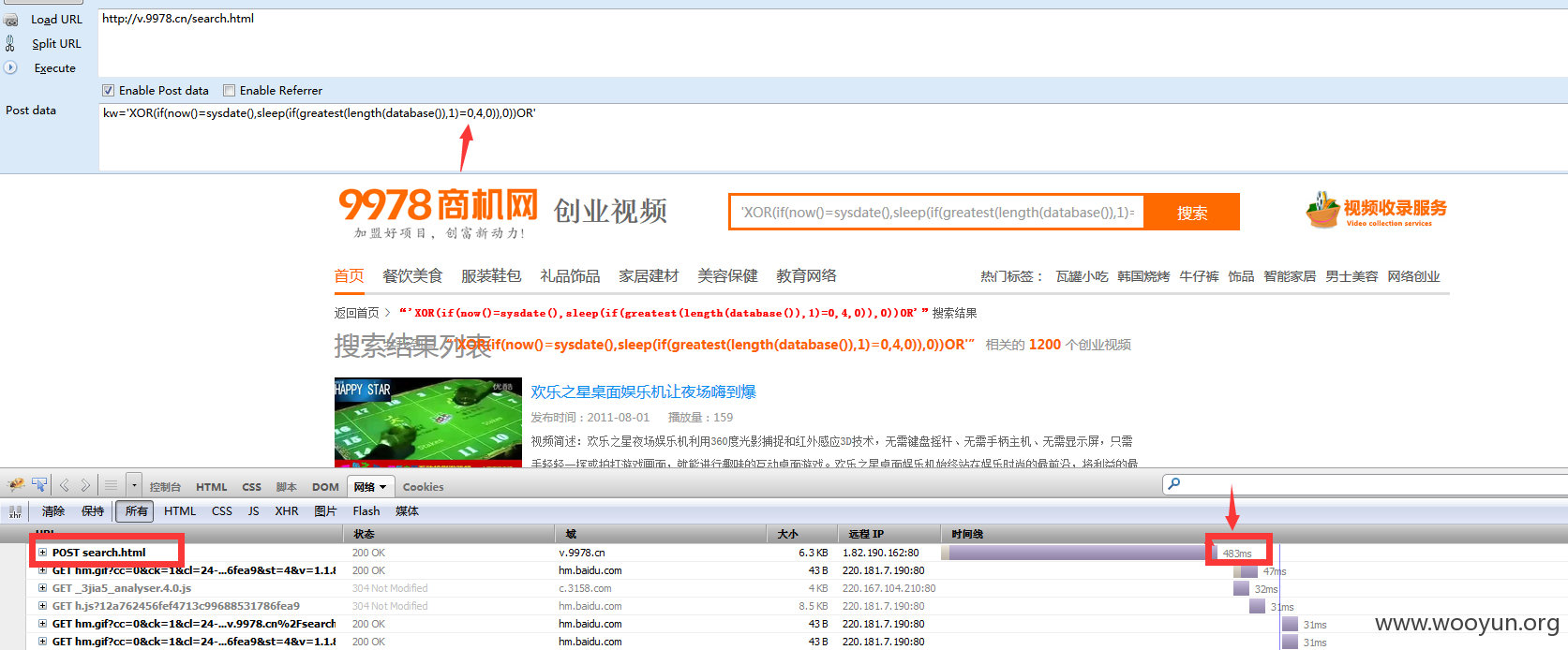Image resolution: width=1568 pixels, height=650 pixels.
Task: Open the 美容保健 navigation link
Action: [x=727, y=276]
